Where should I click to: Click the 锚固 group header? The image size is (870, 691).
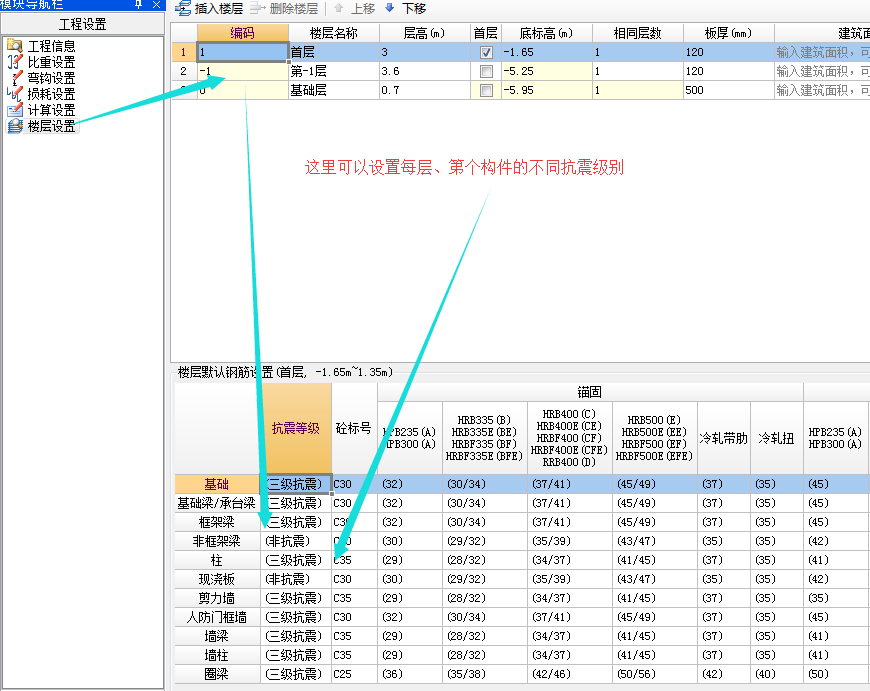tap(590, 392)
